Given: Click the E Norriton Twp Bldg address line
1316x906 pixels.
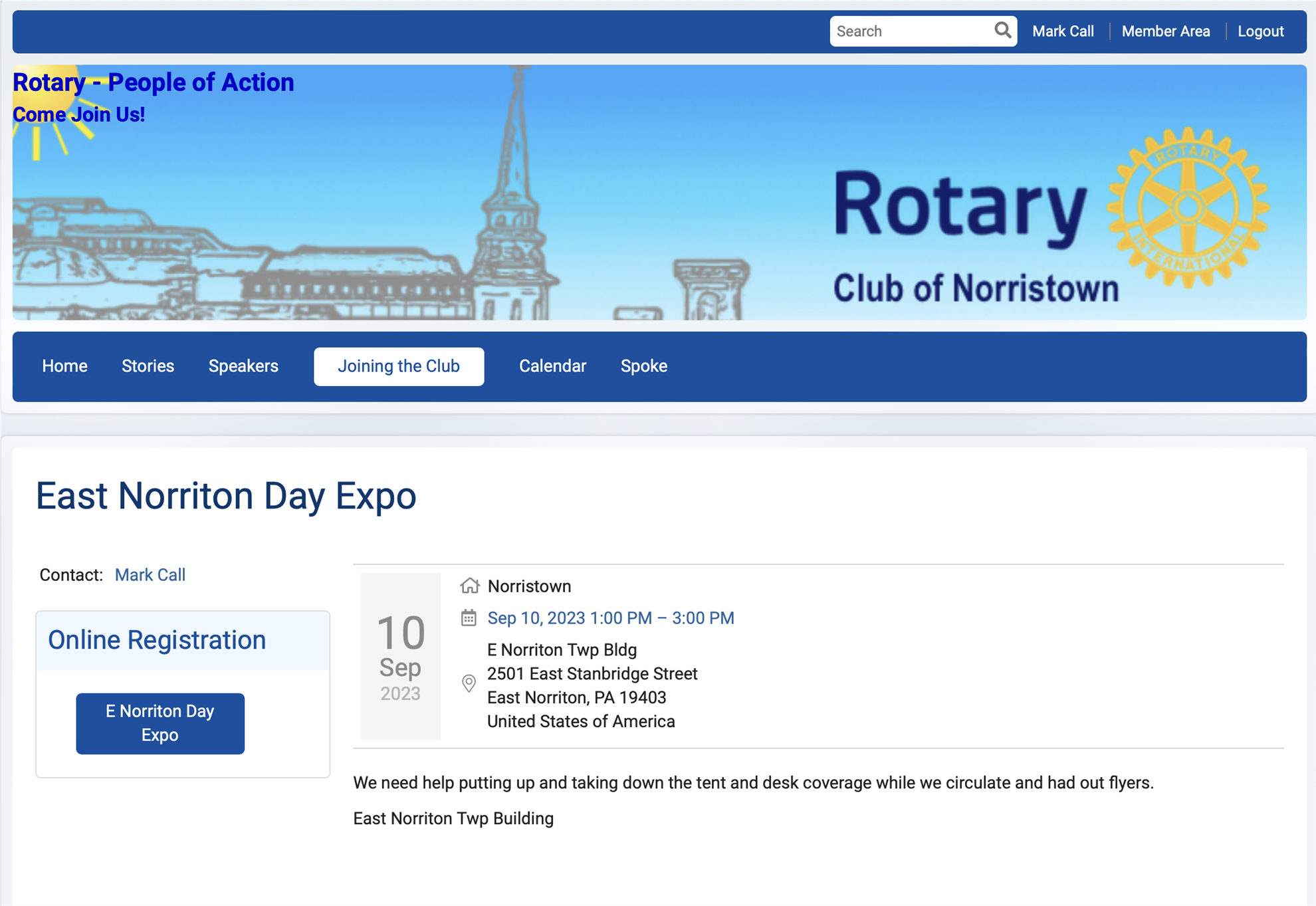Looking at the screenshot, I should point(562,649).
